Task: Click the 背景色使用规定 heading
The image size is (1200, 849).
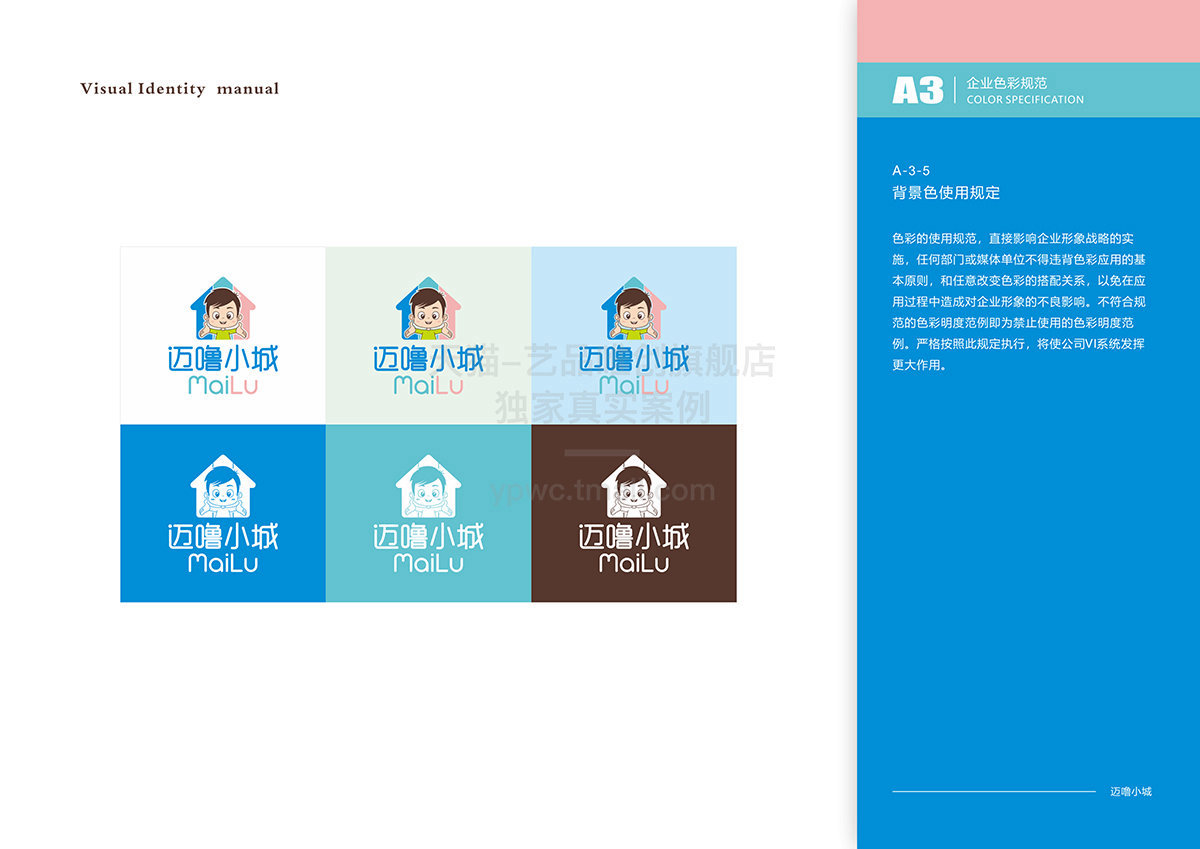Action: pyautogui.click(x=946, y=193)
